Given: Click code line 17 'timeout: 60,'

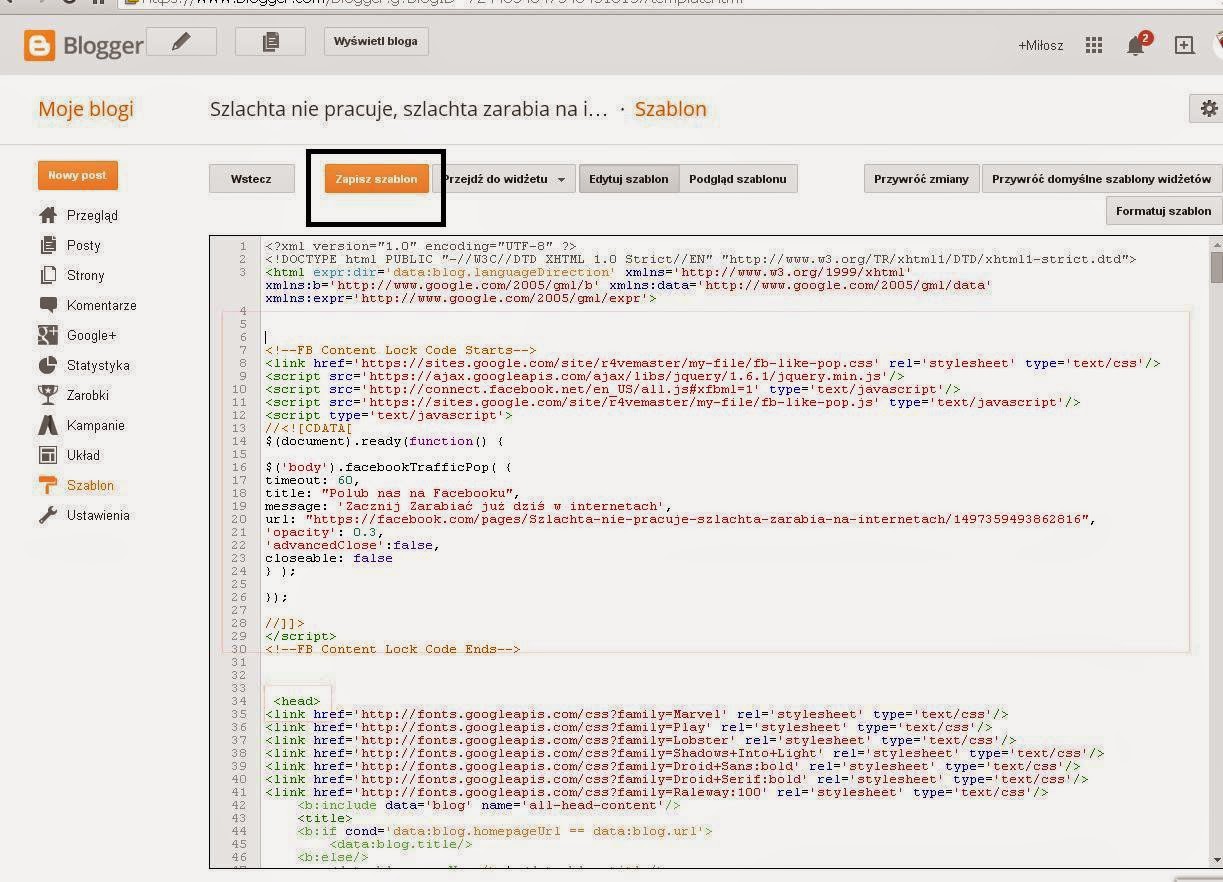Looking at the screenshot, I should [x=312, y=480].
